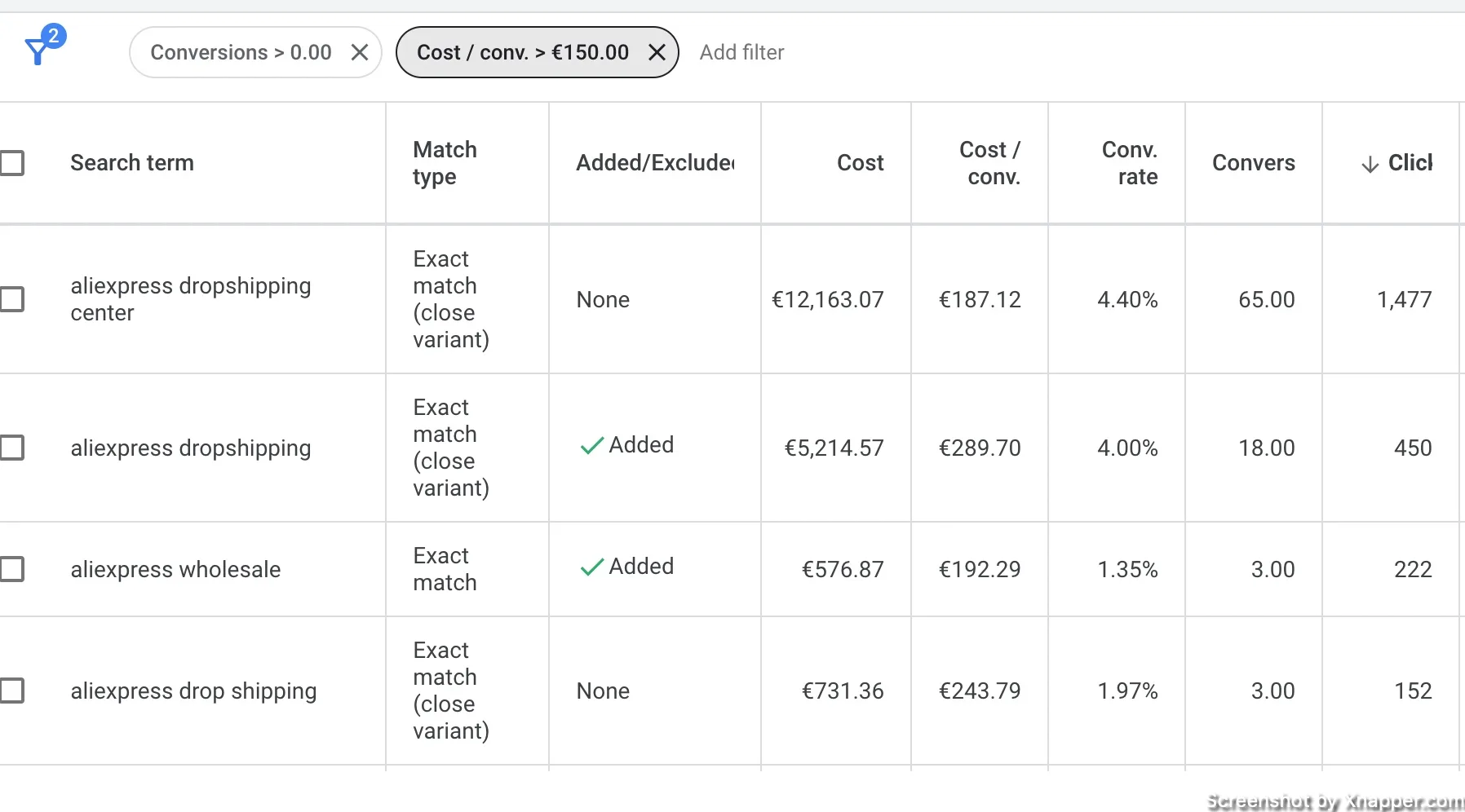The height and width of the screenshot is (812, 1465).
Task: Click None status in aliexpress drop shipping row
Action: point(603,691)
